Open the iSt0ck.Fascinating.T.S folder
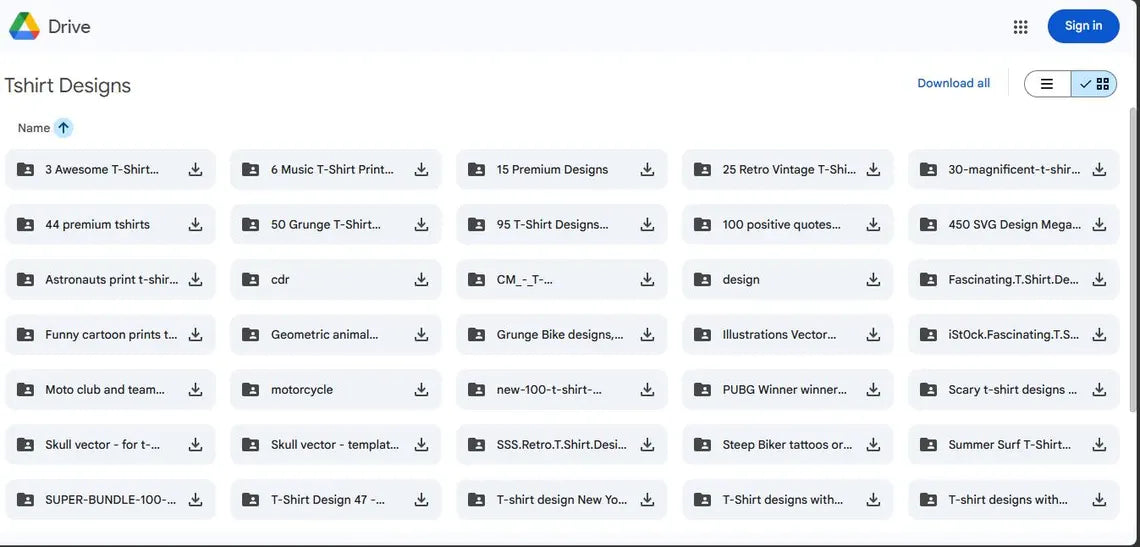This screenshot has height=547, width=1140. coord(1013,335)
